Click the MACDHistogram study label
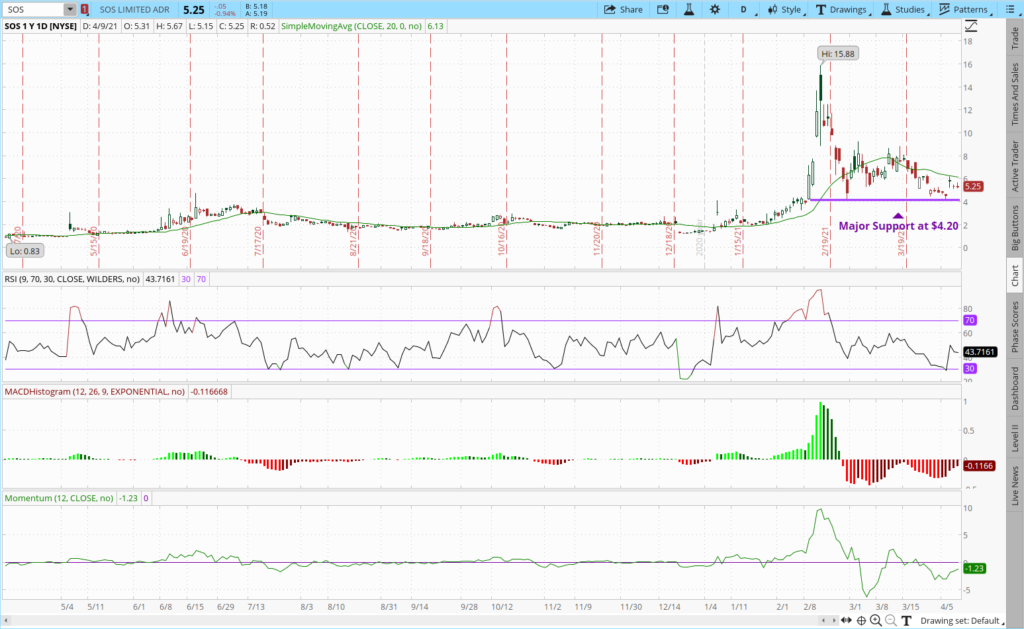 click(x=95, y=392)
